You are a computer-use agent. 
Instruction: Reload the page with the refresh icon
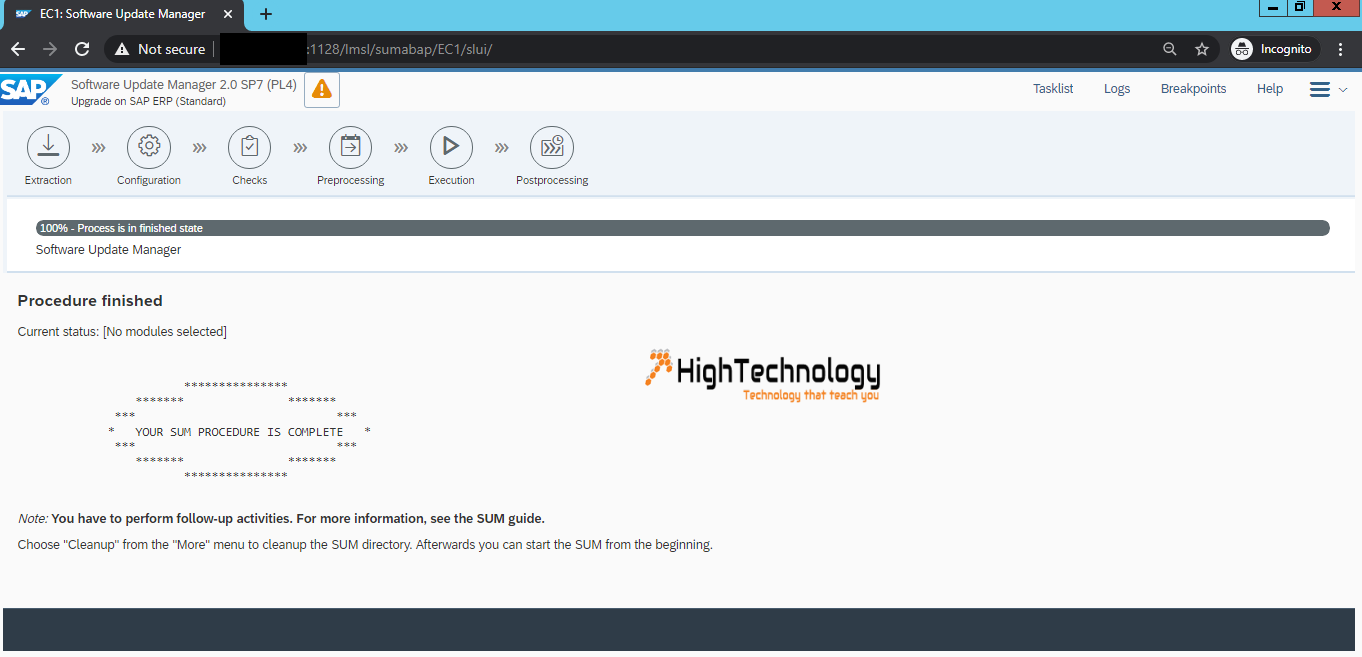click(82, 49)
